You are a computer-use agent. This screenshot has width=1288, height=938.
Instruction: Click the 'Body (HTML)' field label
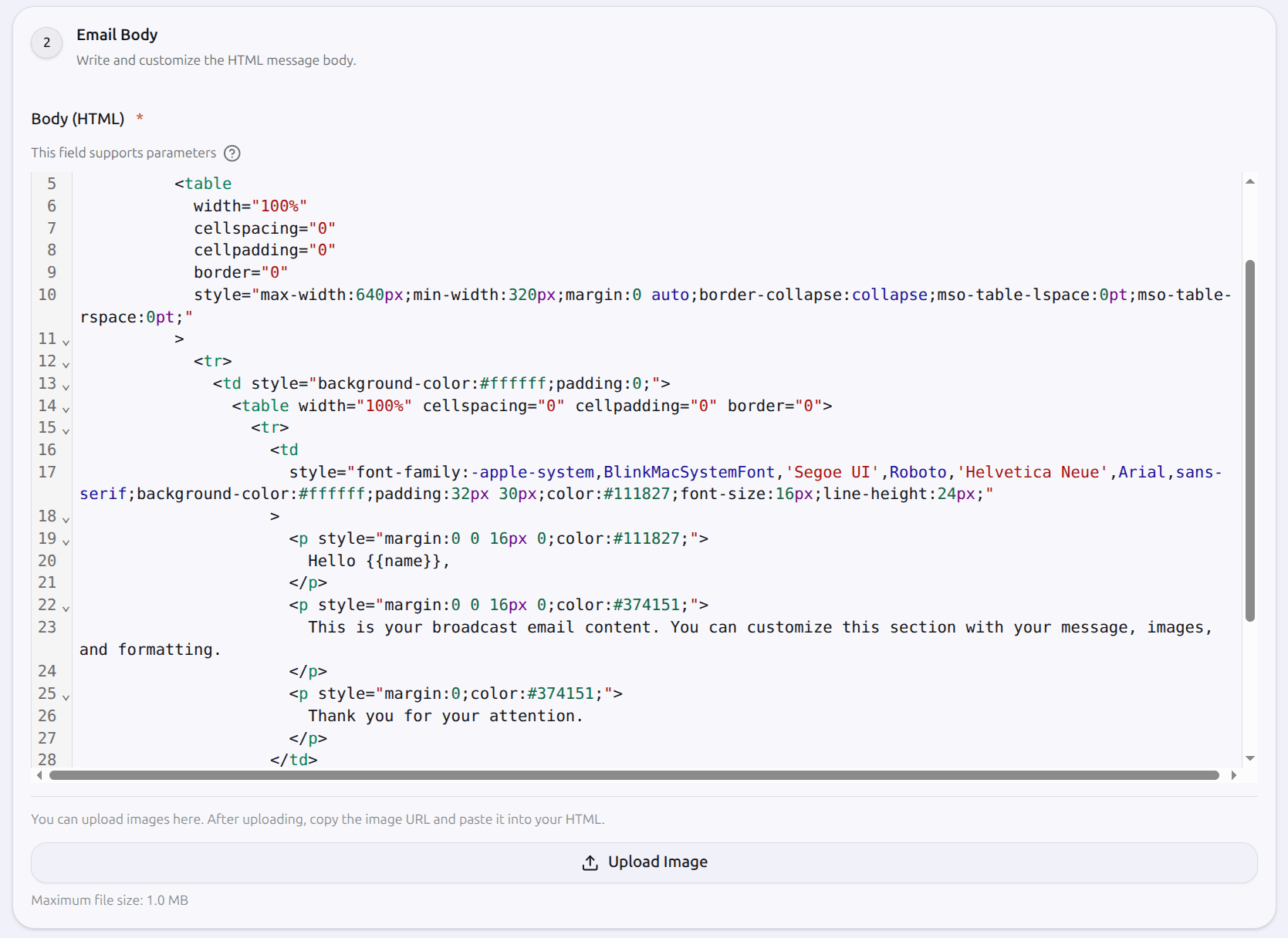click(78, 119)
